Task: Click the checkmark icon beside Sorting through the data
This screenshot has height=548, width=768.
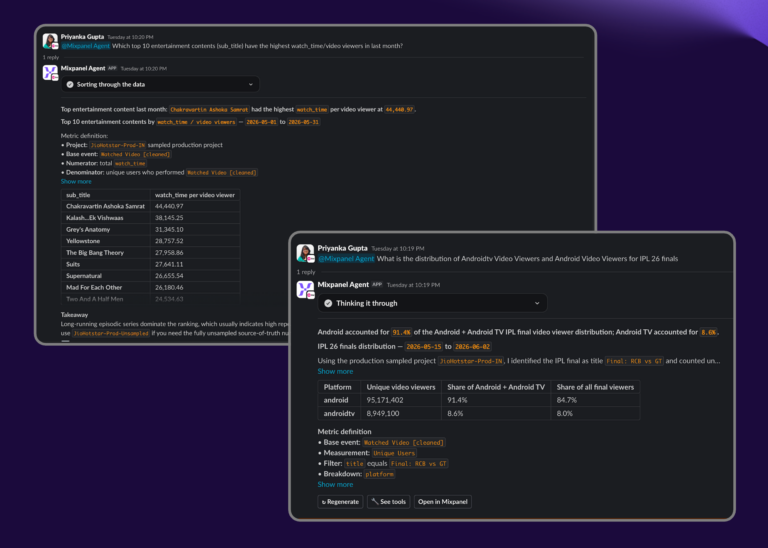Action: pos(70,84)
